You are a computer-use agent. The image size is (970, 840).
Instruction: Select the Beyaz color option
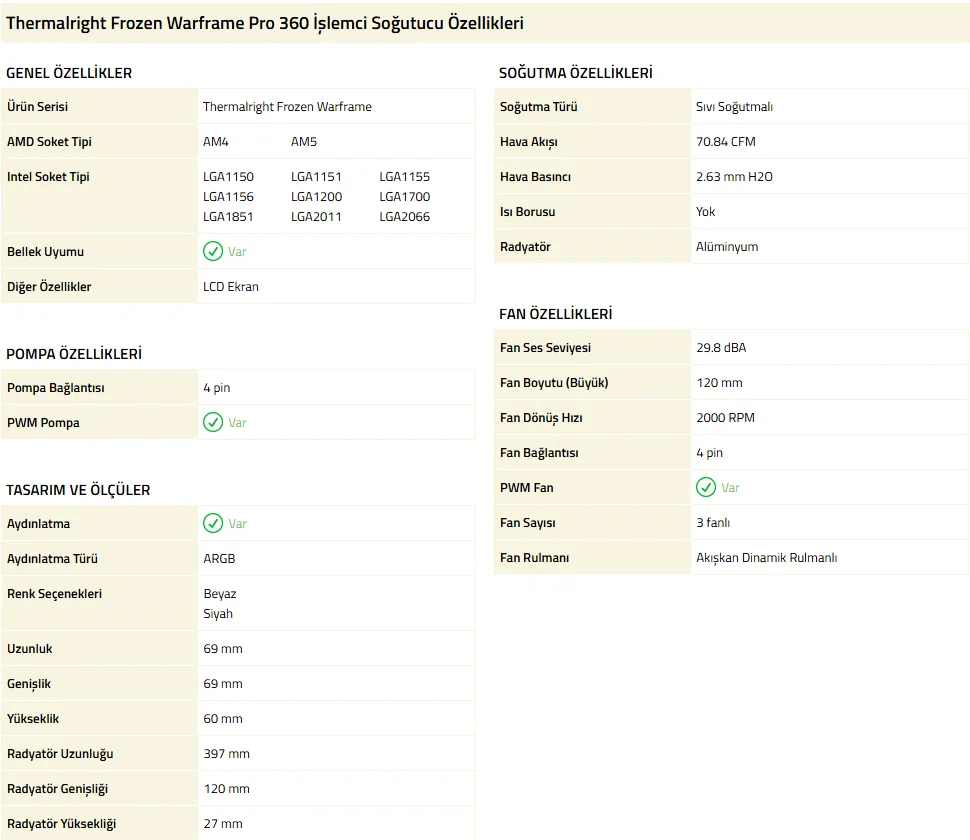(x=220, y=594)
